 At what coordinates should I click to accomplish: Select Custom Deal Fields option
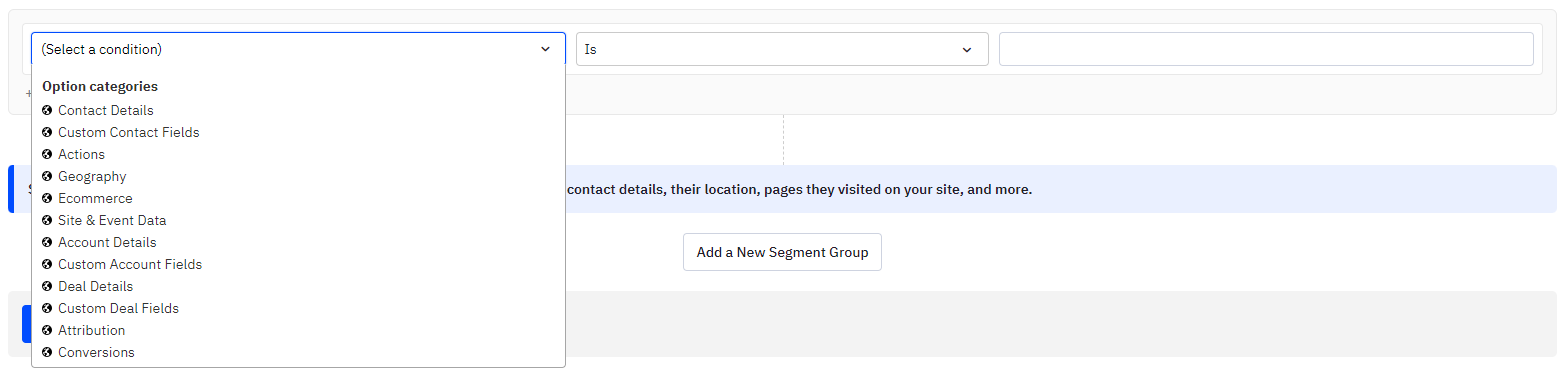[x=118, y=308]
